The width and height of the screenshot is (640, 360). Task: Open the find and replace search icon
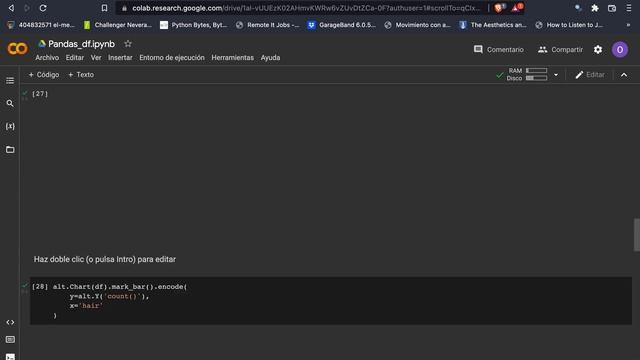coord(10,103)
